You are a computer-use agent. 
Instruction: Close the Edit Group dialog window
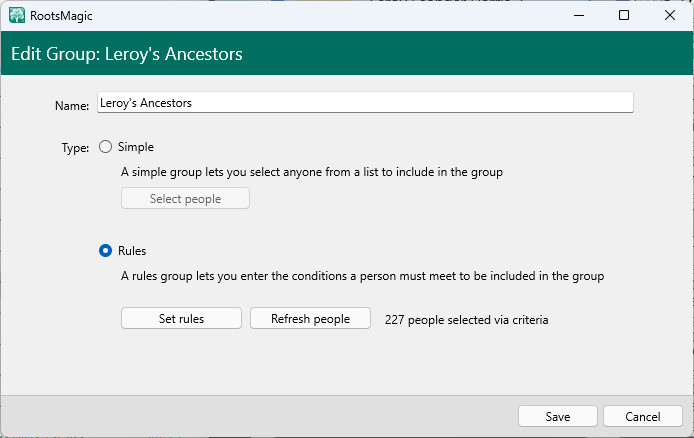tap(670, 15)
